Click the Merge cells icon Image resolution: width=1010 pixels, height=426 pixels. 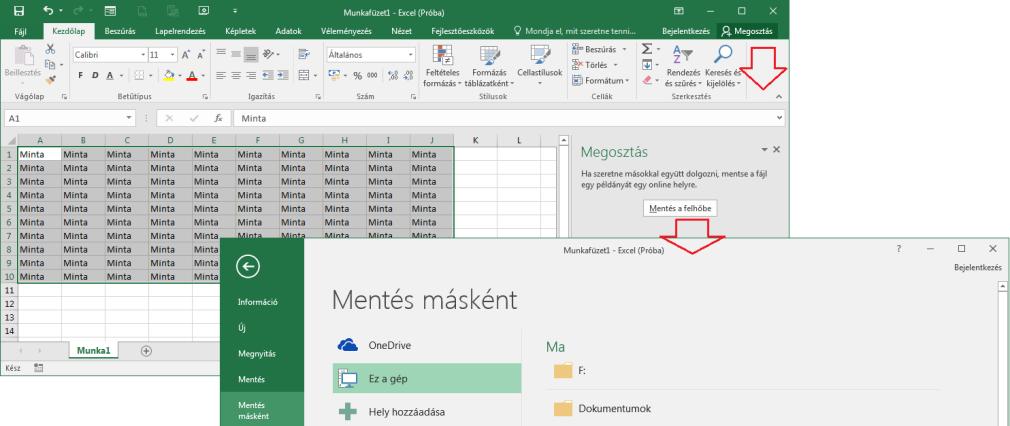pos(304,75)
